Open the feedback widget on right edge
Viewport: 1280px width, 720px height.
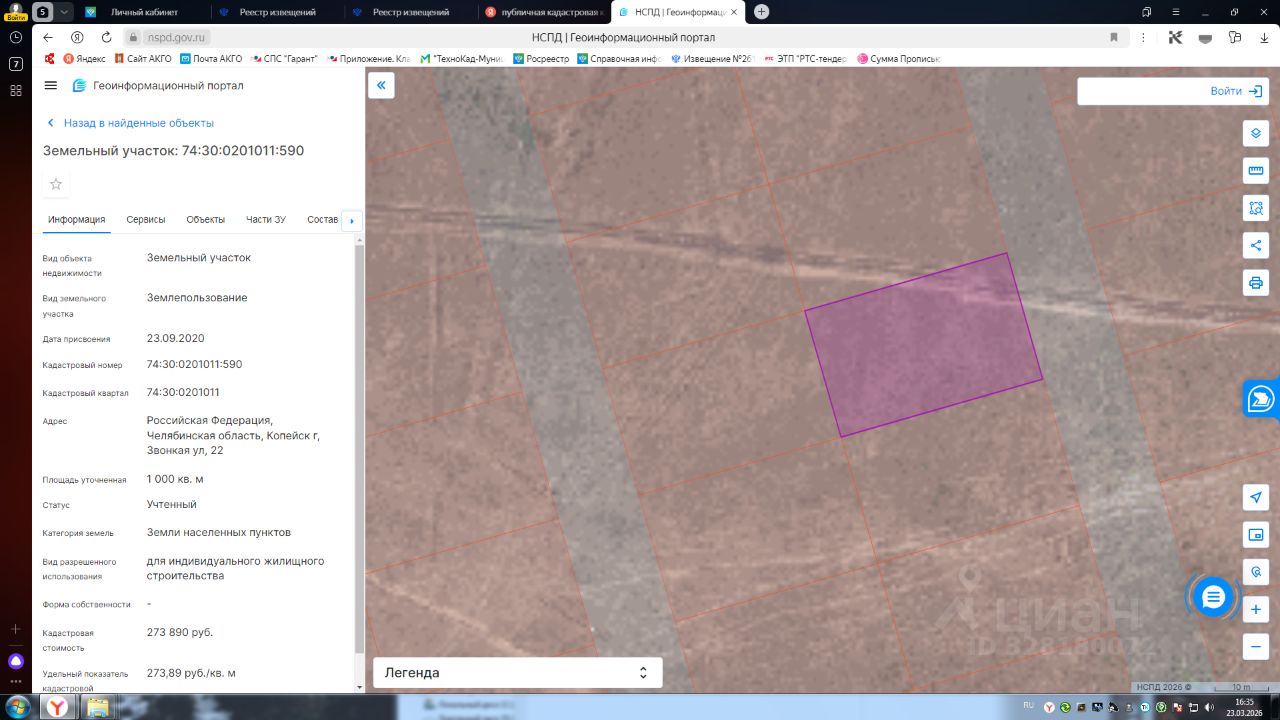pos(1261,398)
